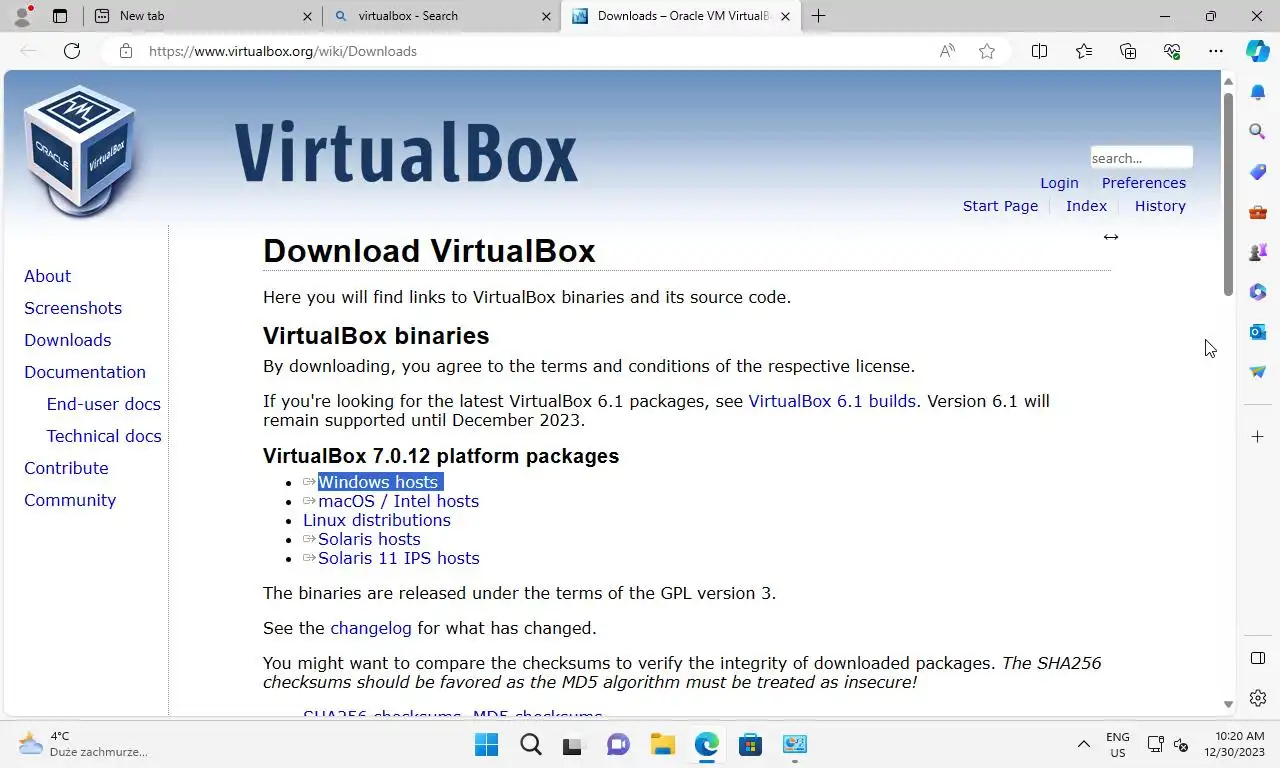The width and height of the screenshot is (1280, 768).
Task: Click scrollbar down arrow
Action: click(1228, 705)
